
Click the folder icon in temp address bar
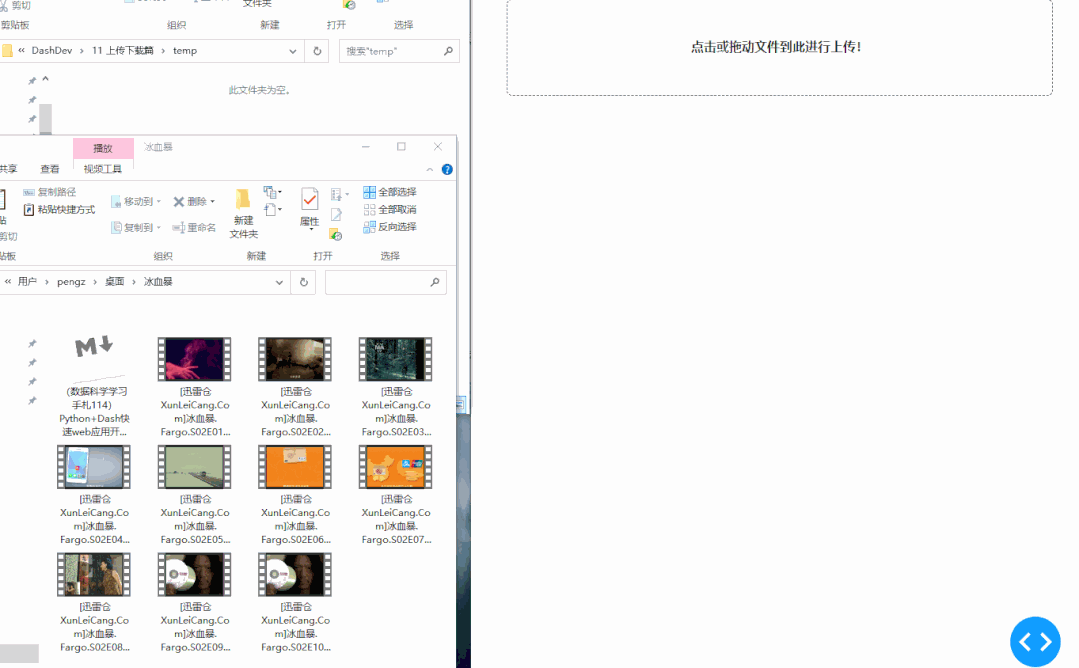tap(7, 50)
